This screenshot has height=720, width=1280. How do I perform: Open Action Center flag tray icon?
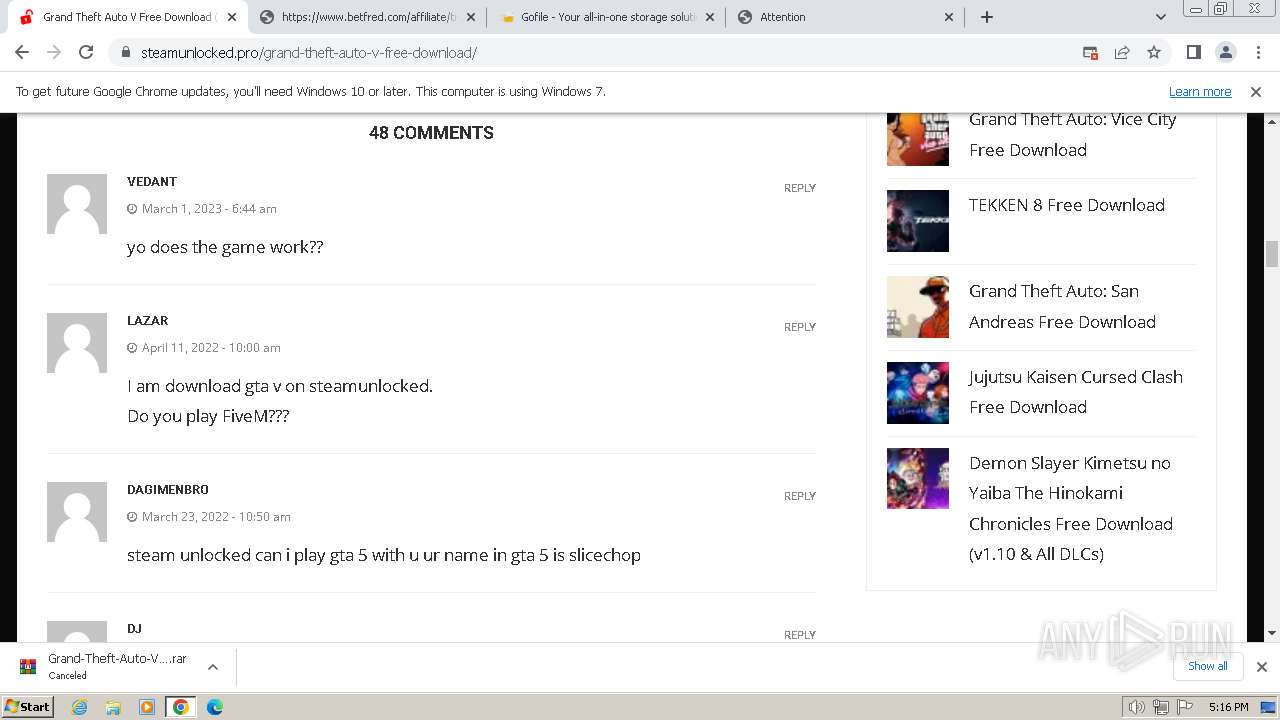(1185, 707)
